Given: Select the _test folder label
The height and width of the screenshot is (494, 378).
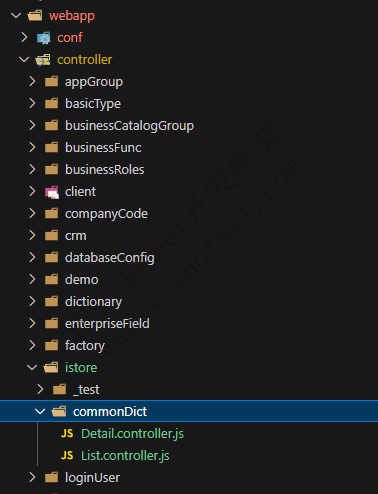Looking at the screenshot, I should tap(86, 390).
